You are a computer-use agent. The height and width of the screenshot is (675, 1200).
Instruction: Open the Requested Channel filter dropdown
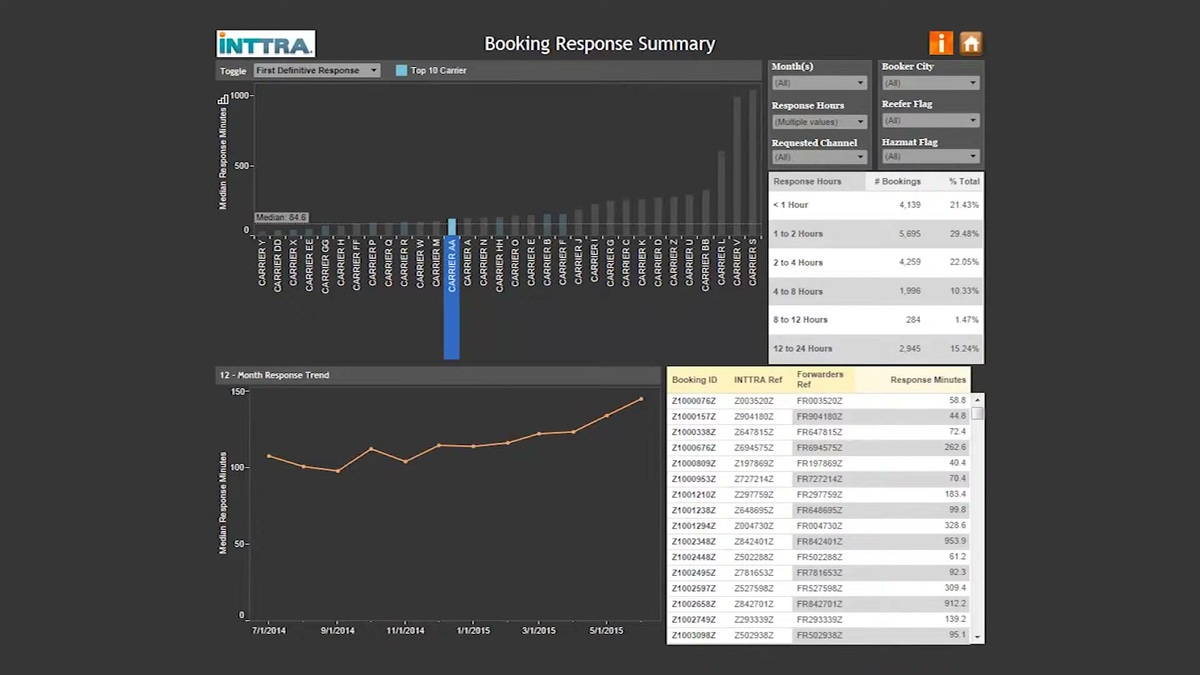click(x=819, y=157)
